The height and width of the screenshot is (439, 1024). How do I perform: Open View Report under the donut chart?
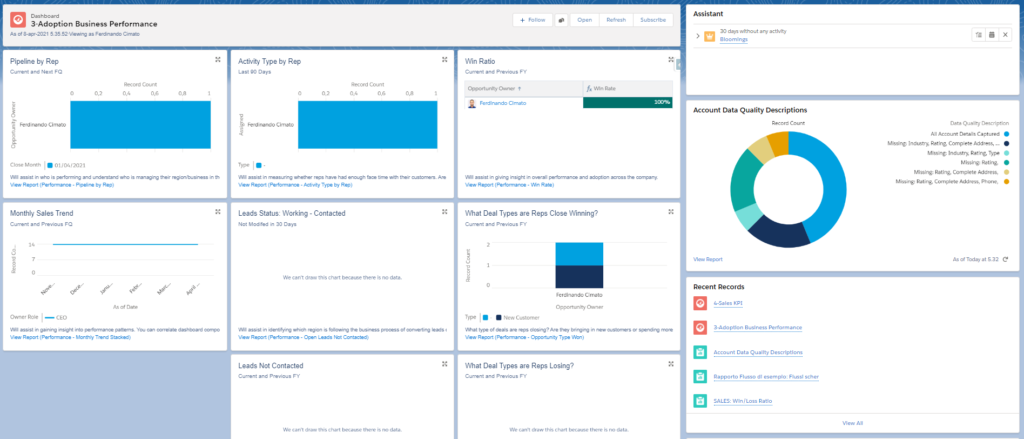[708, 259]
